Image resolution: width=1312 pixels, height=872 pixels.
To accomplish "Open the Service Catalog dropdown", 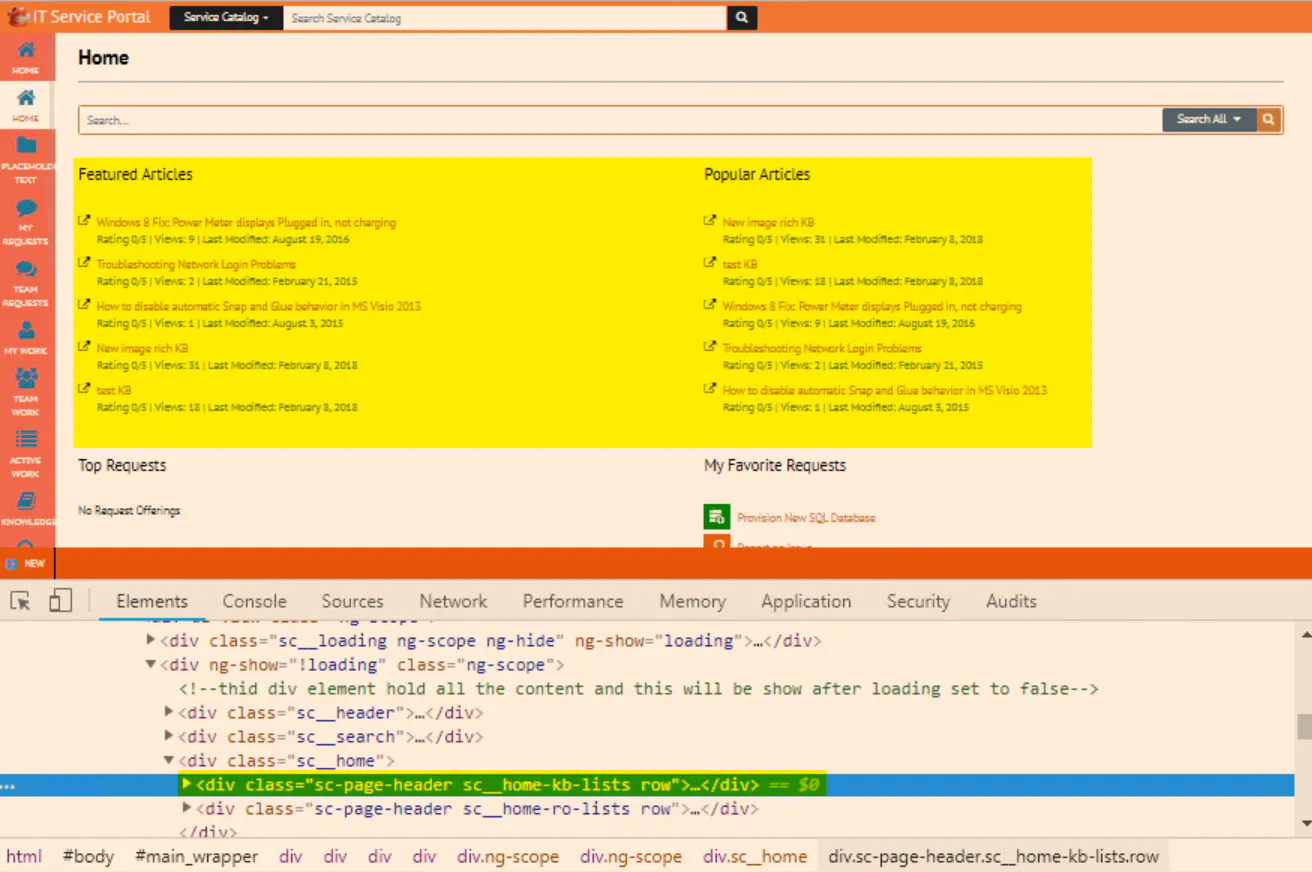I will (x=226, y=18).
